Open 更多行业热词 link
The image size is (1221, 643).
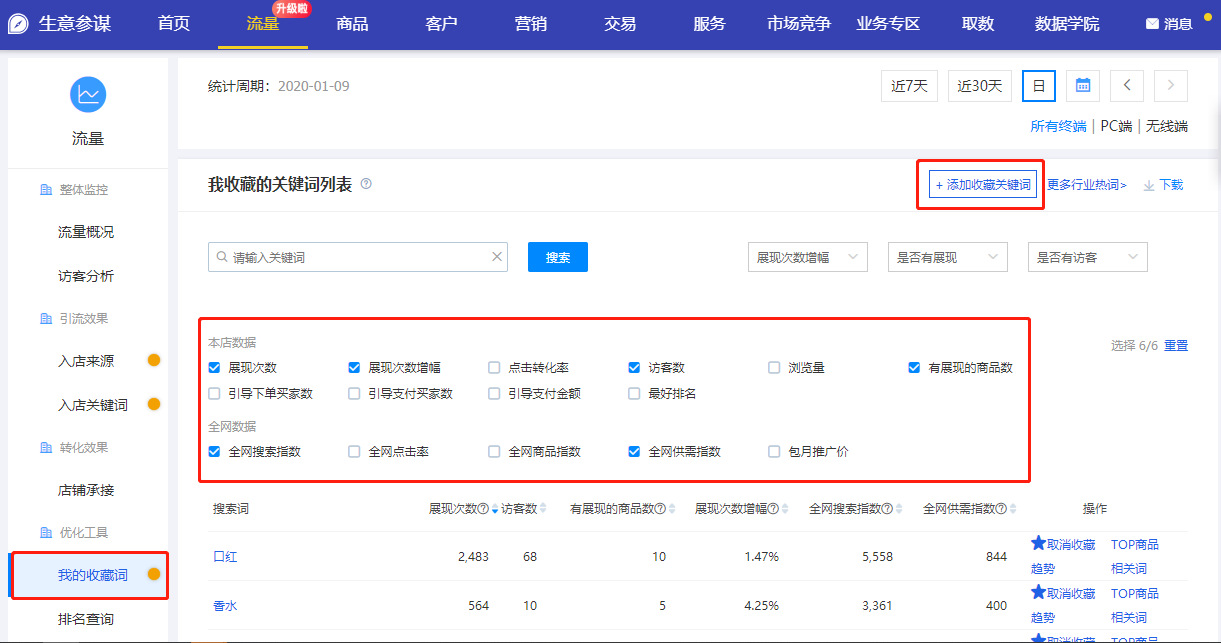click(x=1087, y=185)
